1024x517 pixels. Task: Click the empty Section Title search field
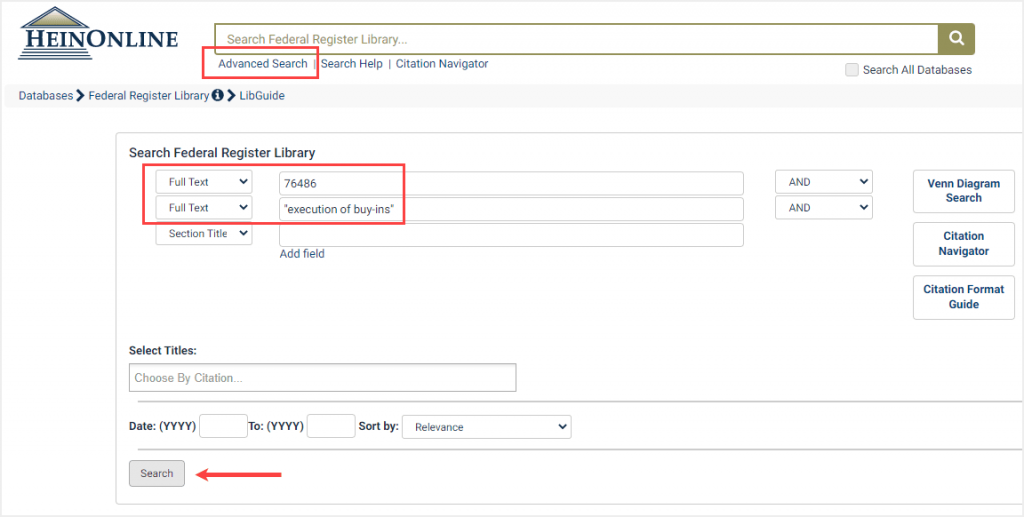511,235
